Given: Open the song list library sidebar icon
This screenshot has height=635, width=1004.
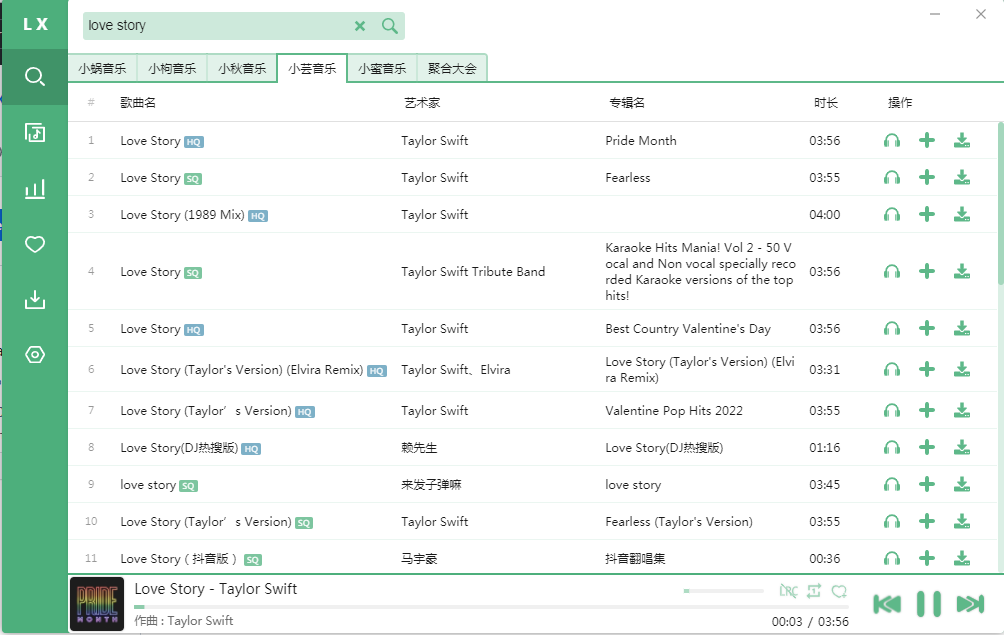Looking at the screenshot, I should (35, 133).
